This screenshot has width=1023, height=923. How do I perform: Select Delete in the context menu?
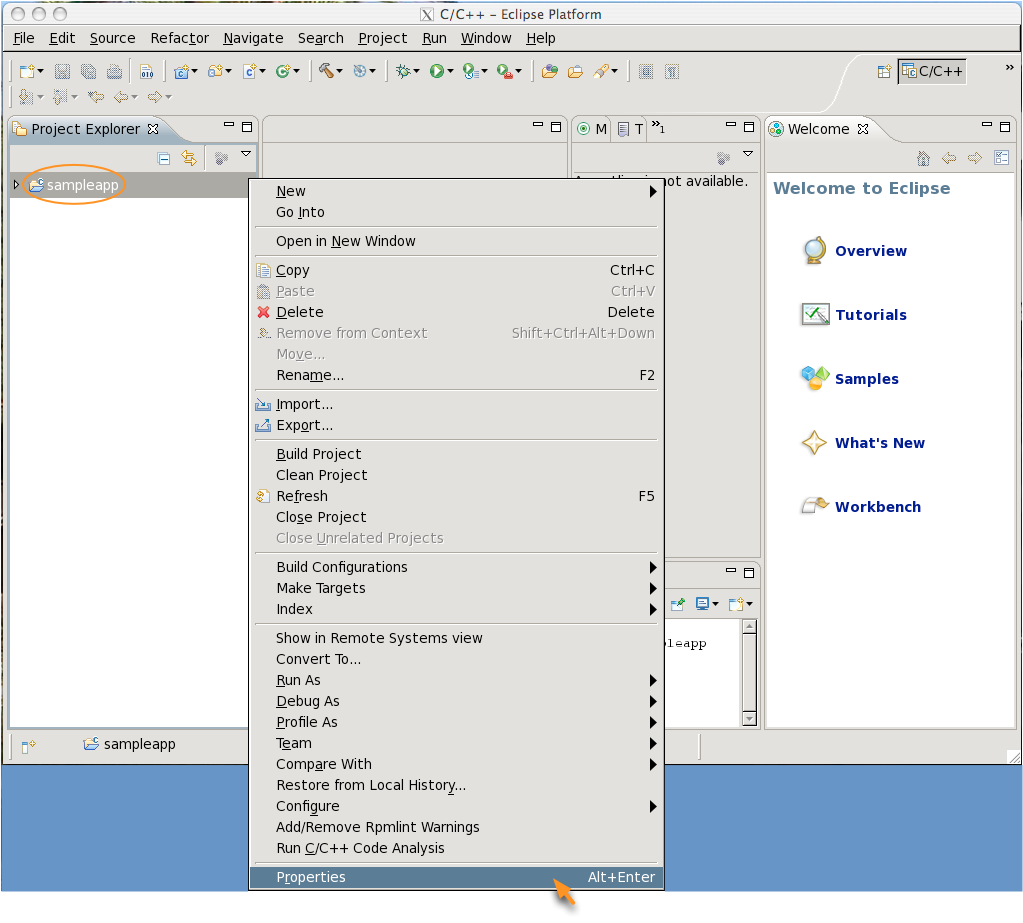[457, 312]
